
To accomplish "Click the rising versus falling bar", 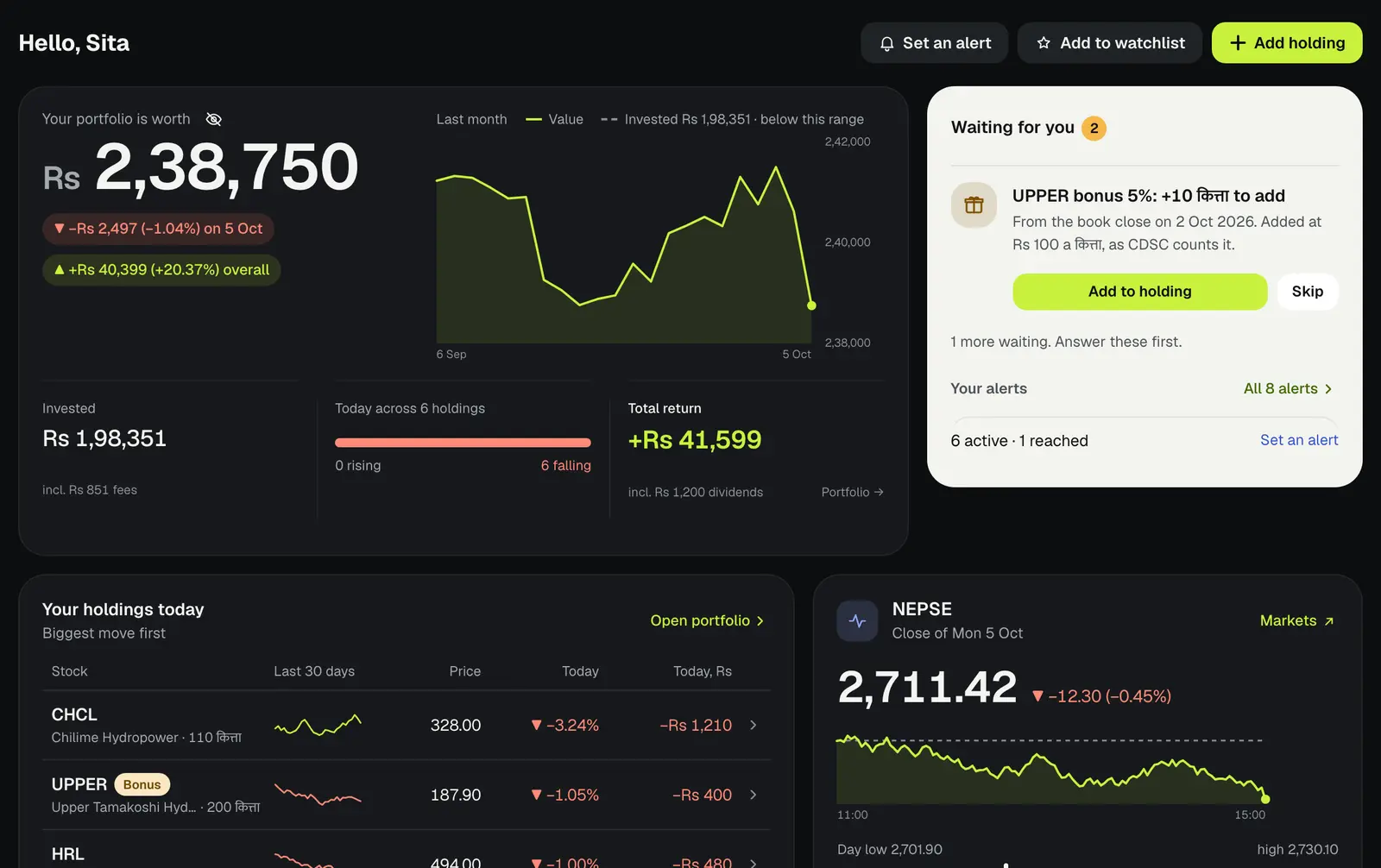I will coord(463,443).
